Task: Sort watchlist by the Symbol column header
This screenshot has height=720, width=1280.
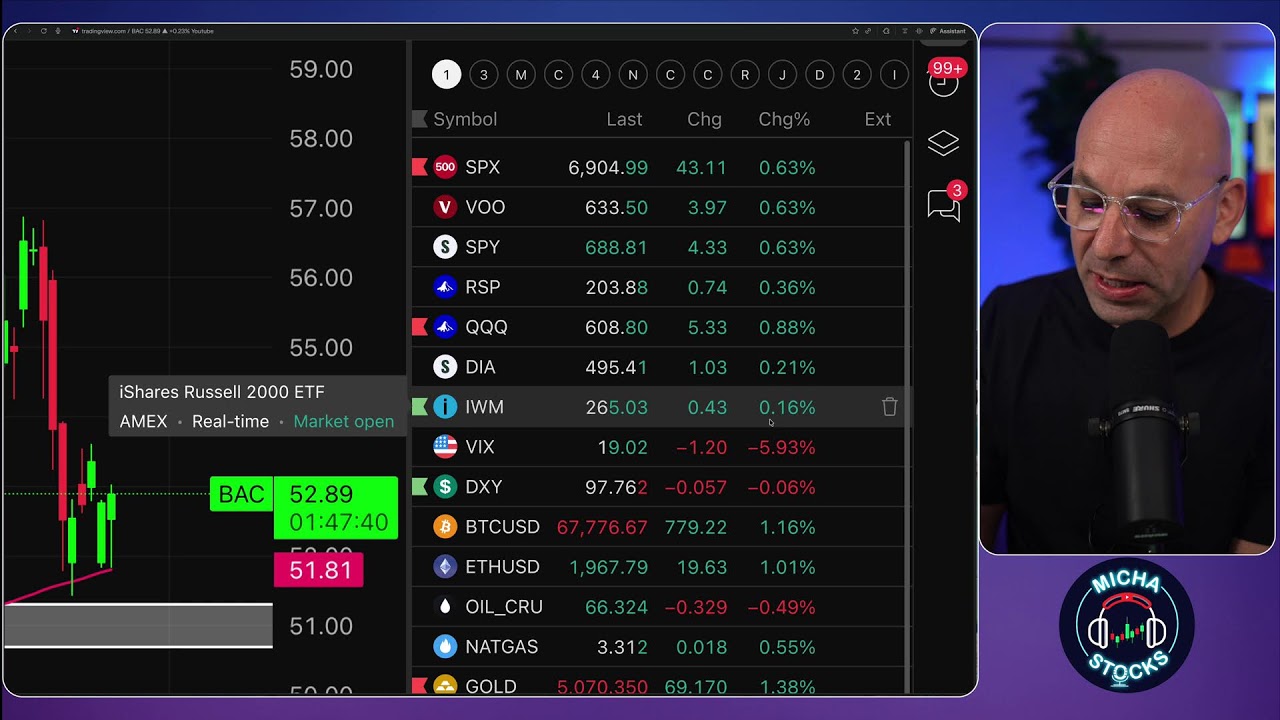Action: tap(465, 119)
